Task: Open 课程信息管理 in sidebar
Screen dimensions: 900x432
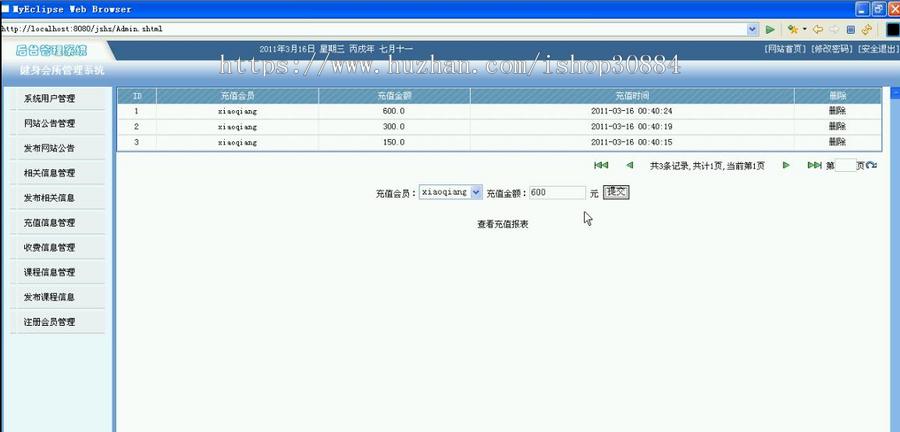Action: 49,273
